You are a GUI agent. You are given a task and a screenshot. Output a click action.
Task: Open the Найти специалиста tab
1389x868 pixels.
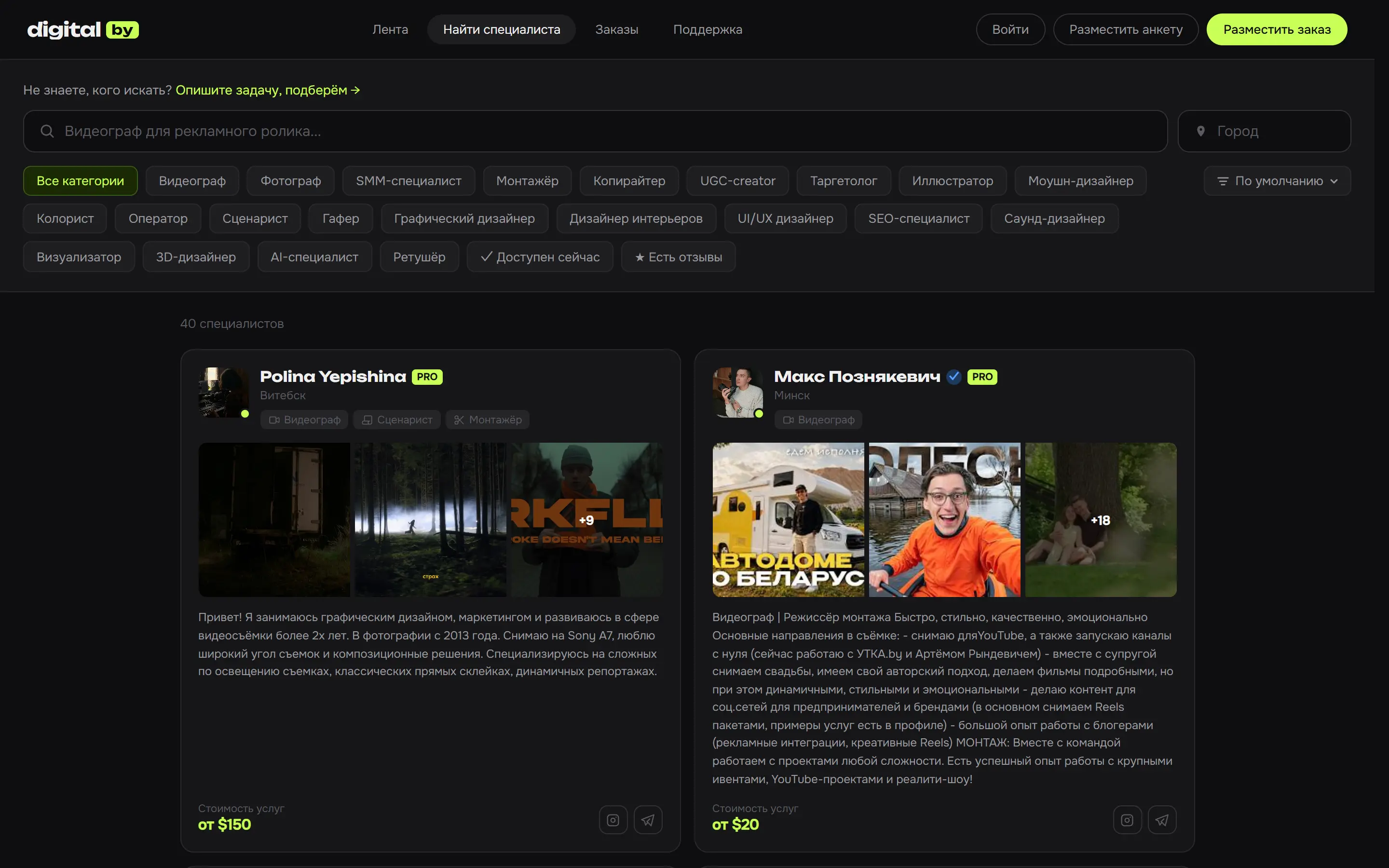(502, 29)
